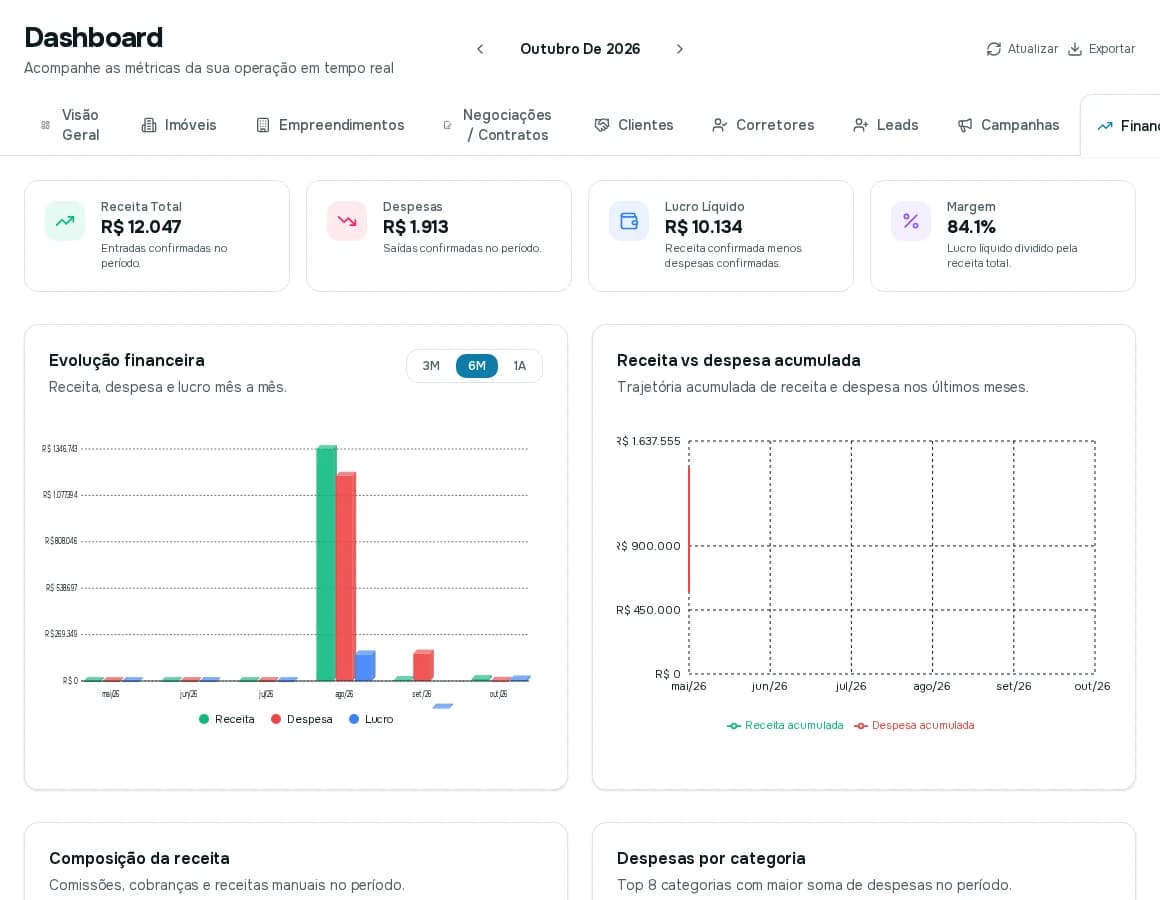Open the Clientes tab
This screenshot has width=1160, height=900.
coord(634,125)
